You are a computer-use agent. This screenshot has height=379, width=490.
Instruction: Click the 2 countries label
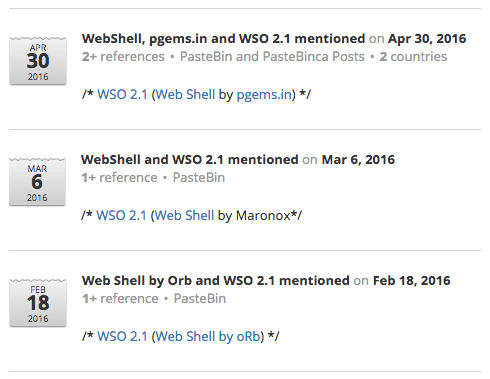click(413, 57)
